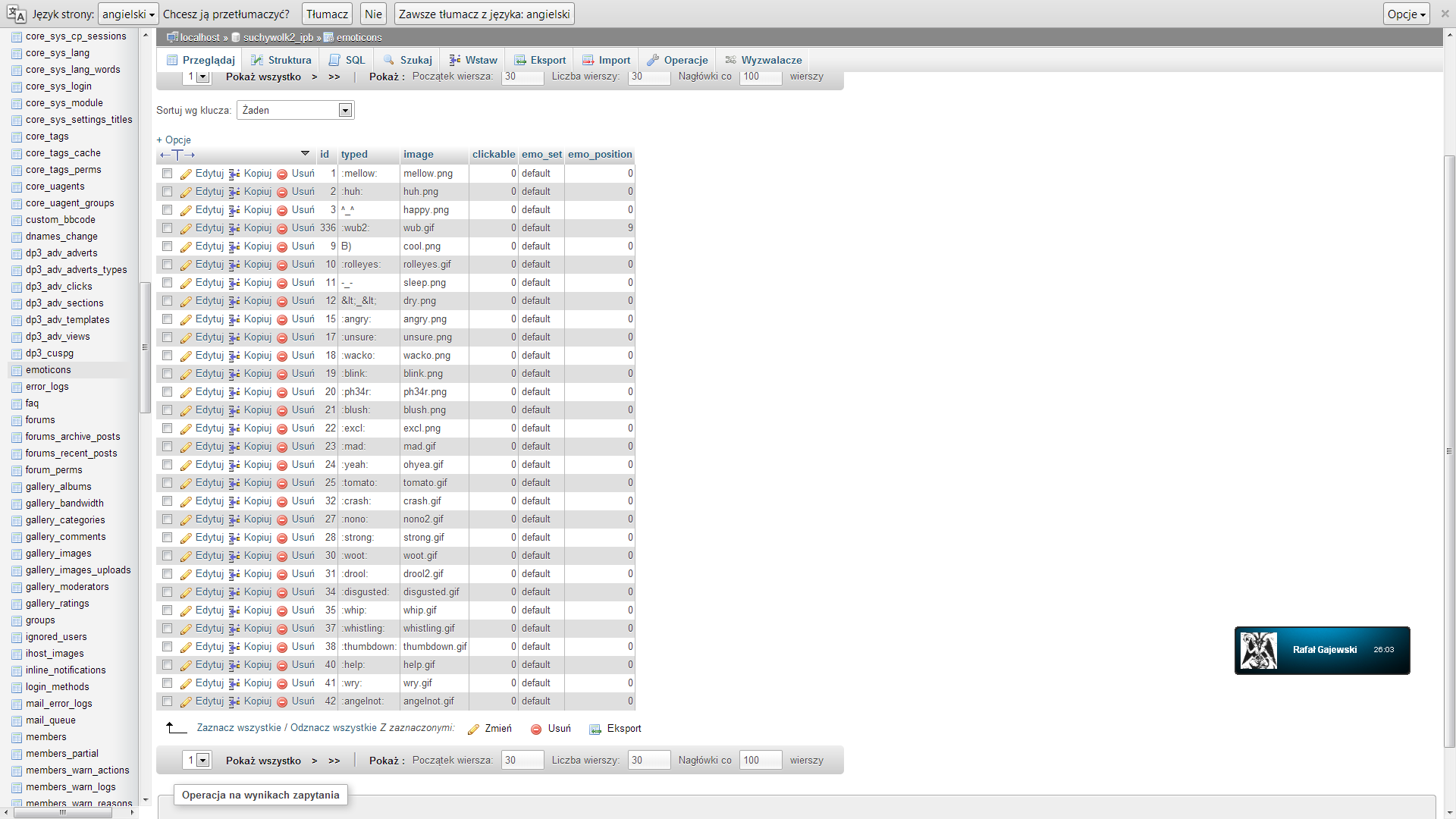
Task: Switch to the Struktura tab
Action: tap(281, 60)
